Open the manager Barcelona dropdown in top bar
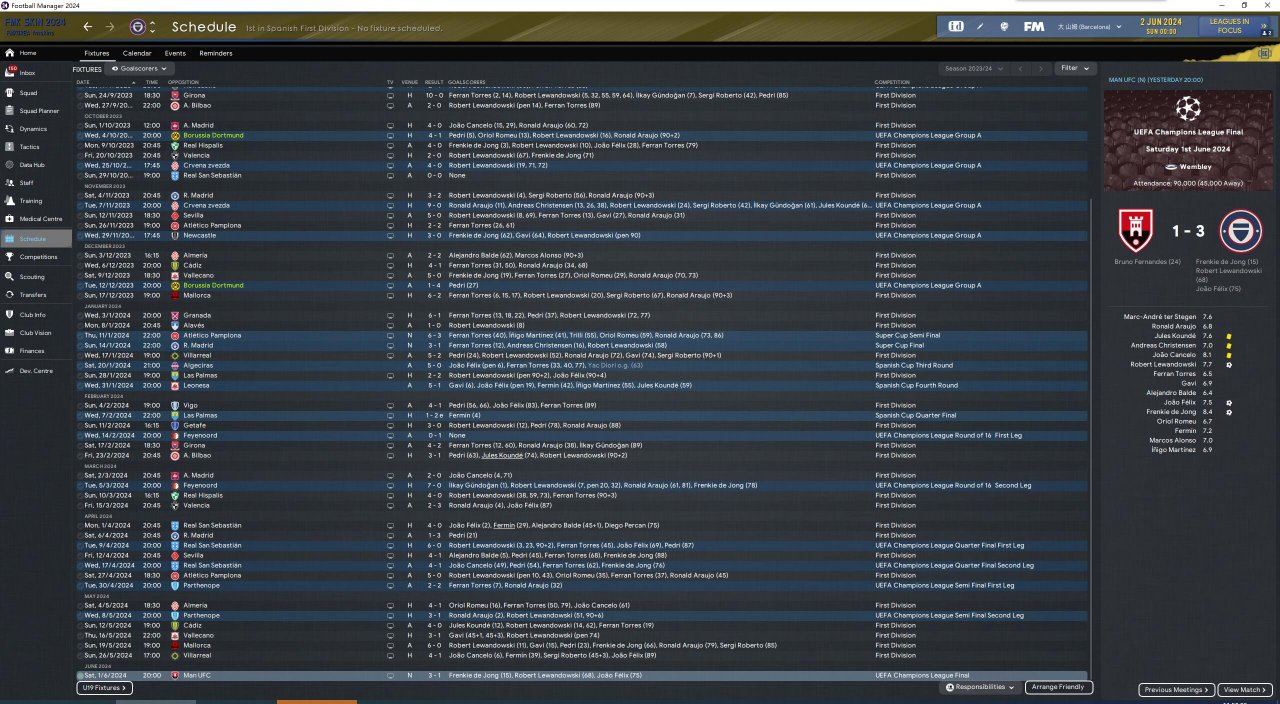The image size is (1280, 704). [x=1089, y=26]
